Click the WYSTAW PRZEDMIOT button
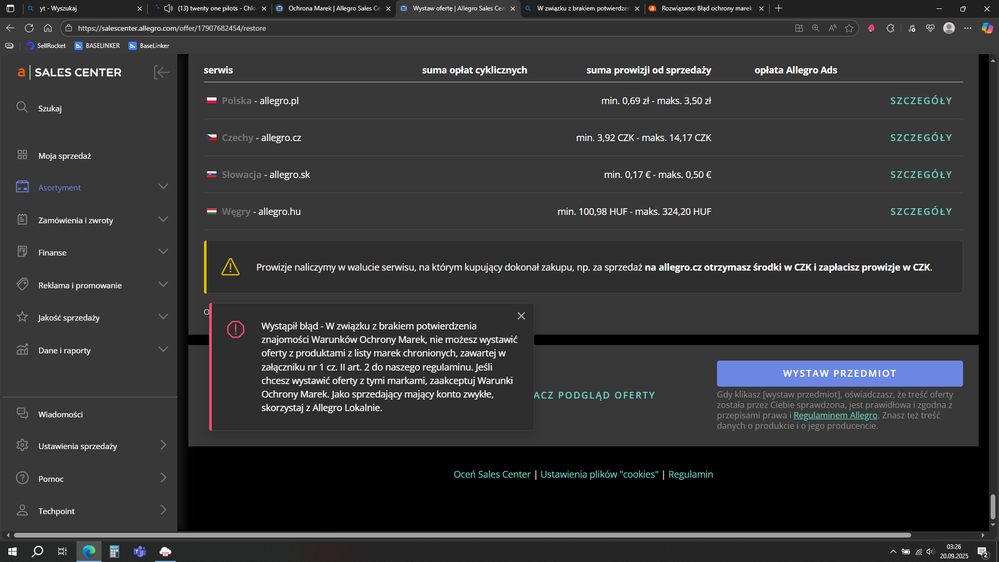 click(839, 373)
